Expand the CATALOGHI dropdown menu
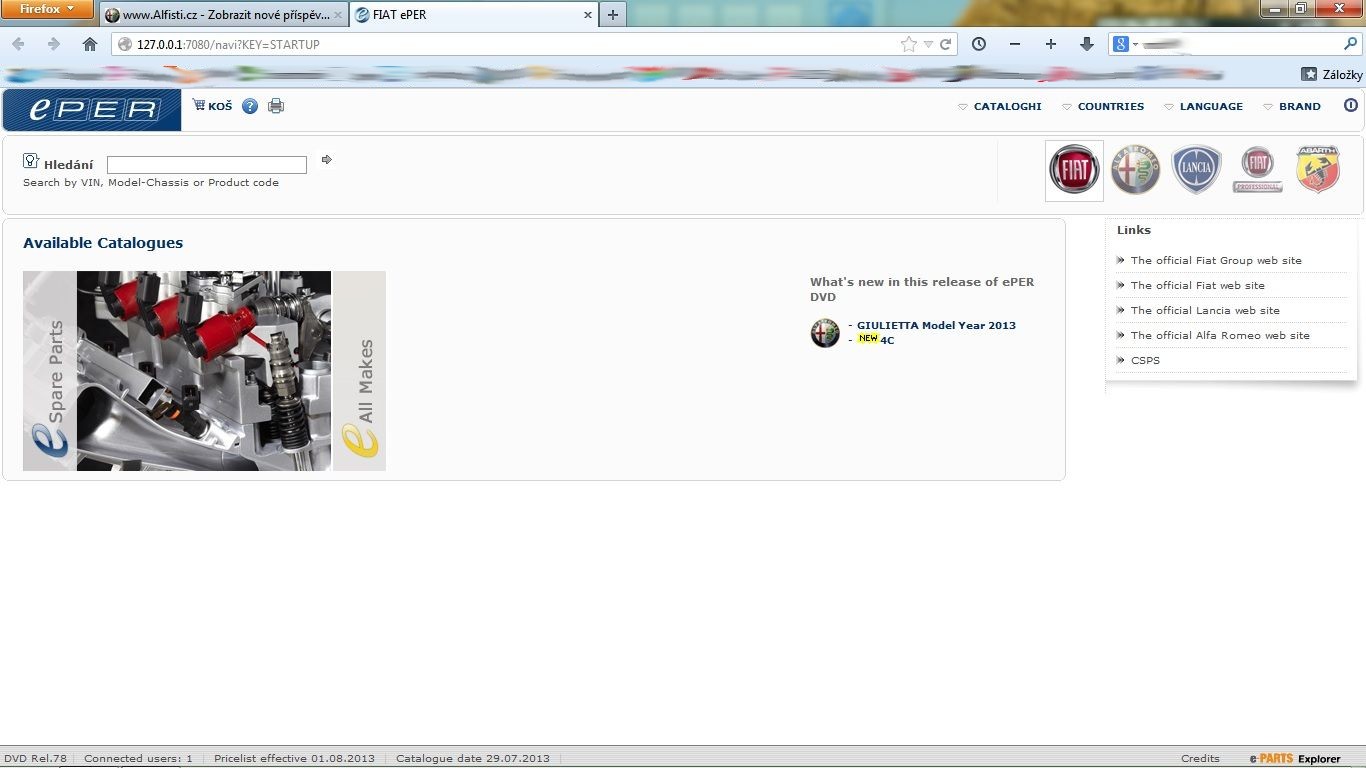 tap(1000, 106)
